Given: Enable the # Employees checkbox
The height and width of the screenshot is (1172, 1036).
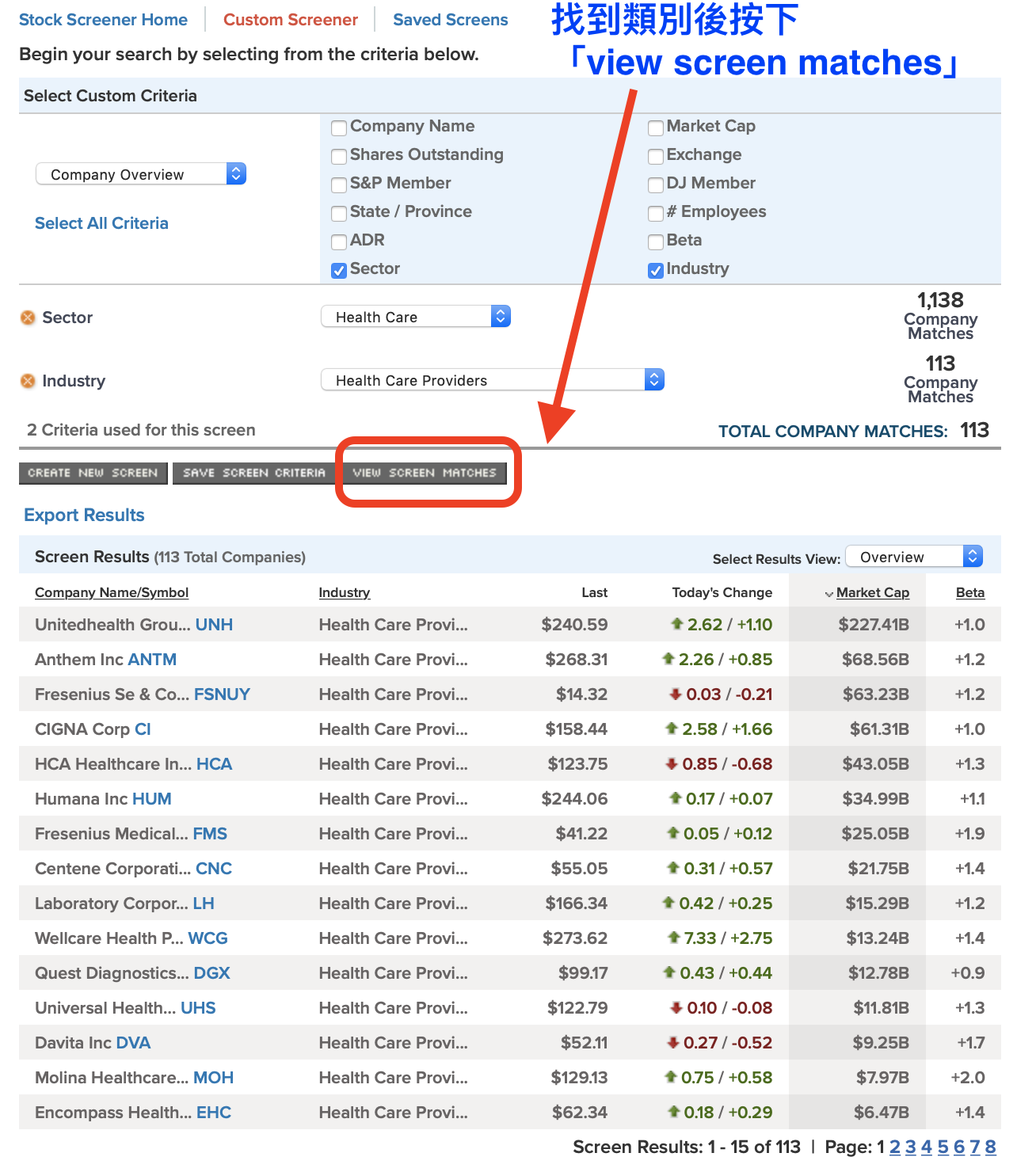Looking at the screenshot, I should tap(656, 213).
